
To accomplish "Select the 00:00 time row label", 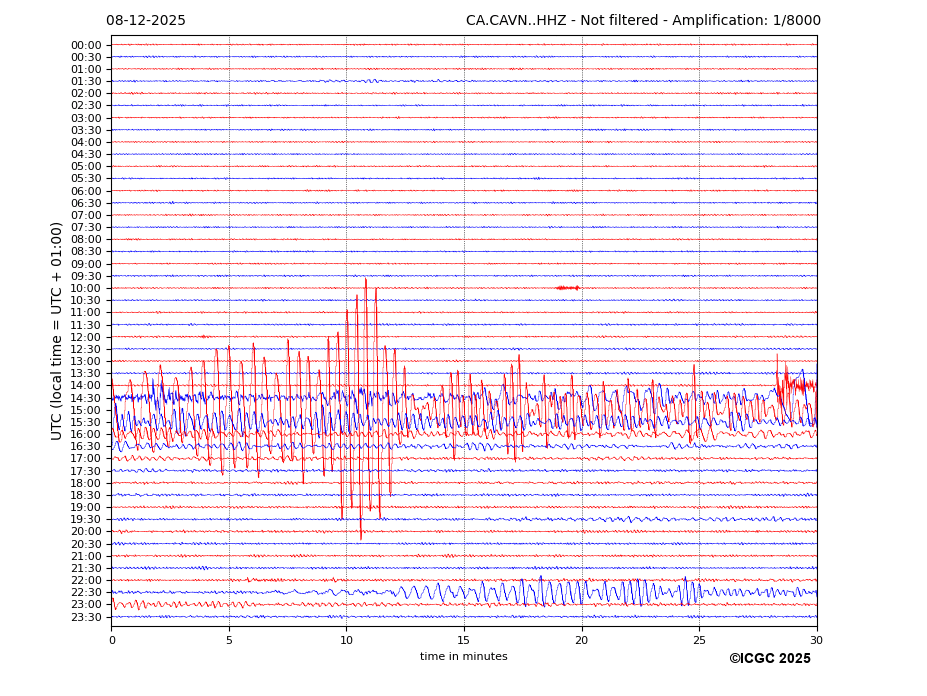I will click(x=86, y=45).
